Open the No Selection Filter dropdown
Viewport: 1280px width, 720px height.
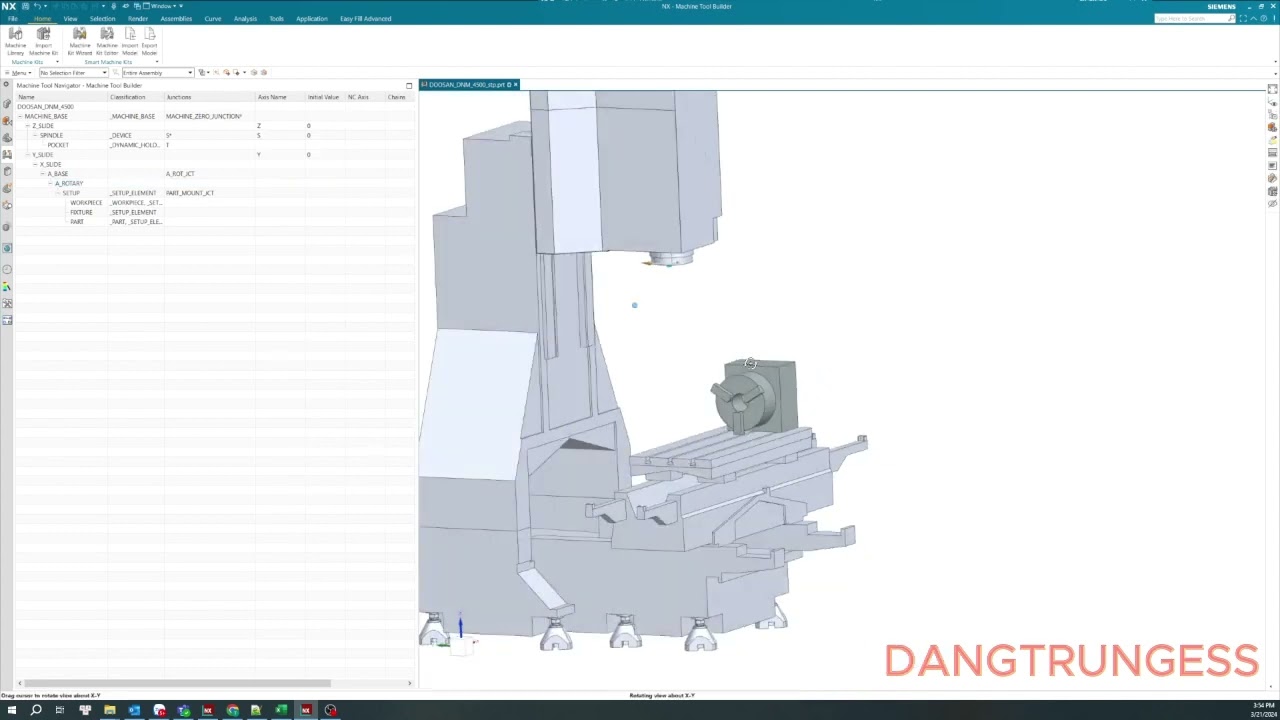tap(73, 72)
